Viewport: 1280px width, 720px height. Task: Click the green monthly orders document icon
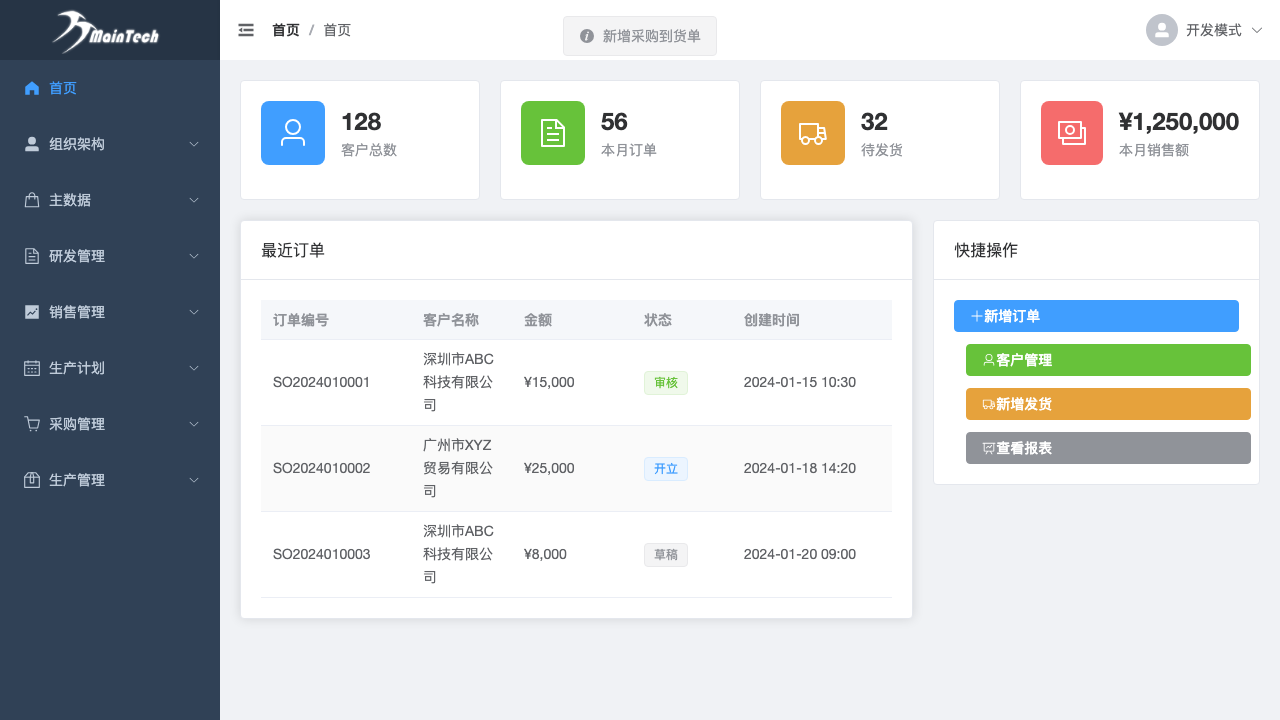click(553, 133)
